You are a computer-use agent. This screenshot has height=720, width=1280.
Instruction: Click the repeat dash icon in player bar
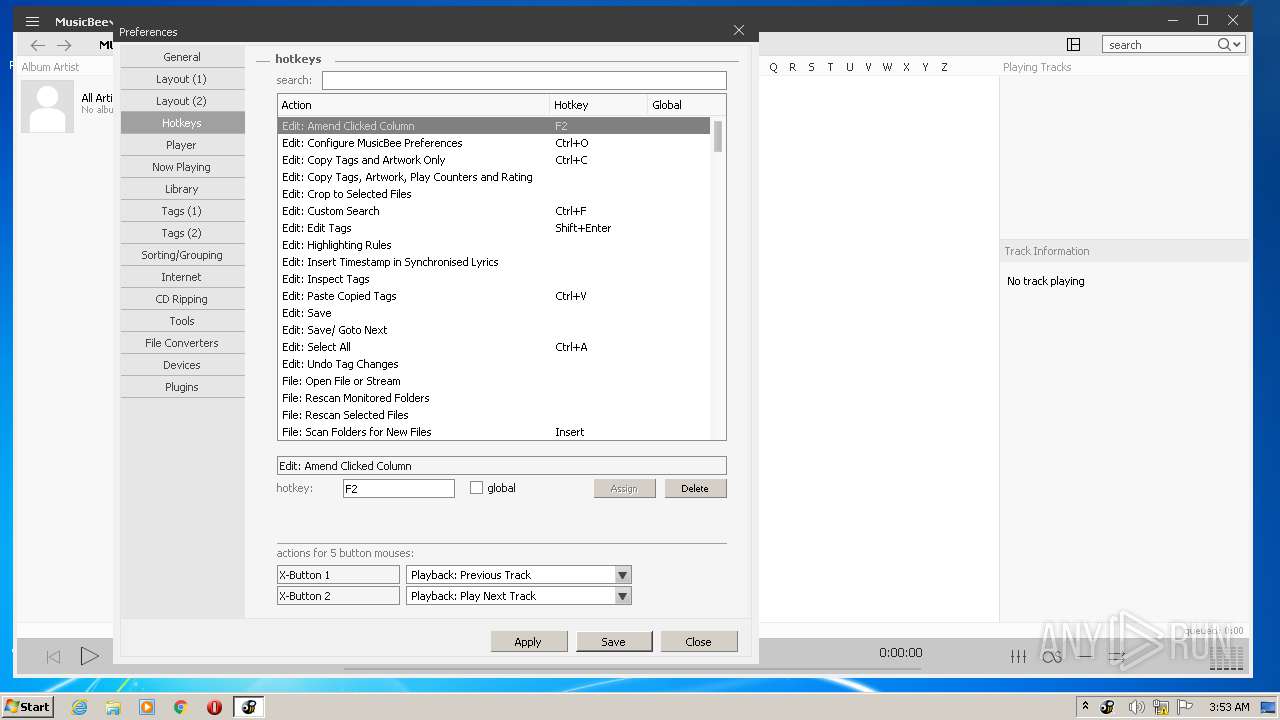tap(1084, 656)
